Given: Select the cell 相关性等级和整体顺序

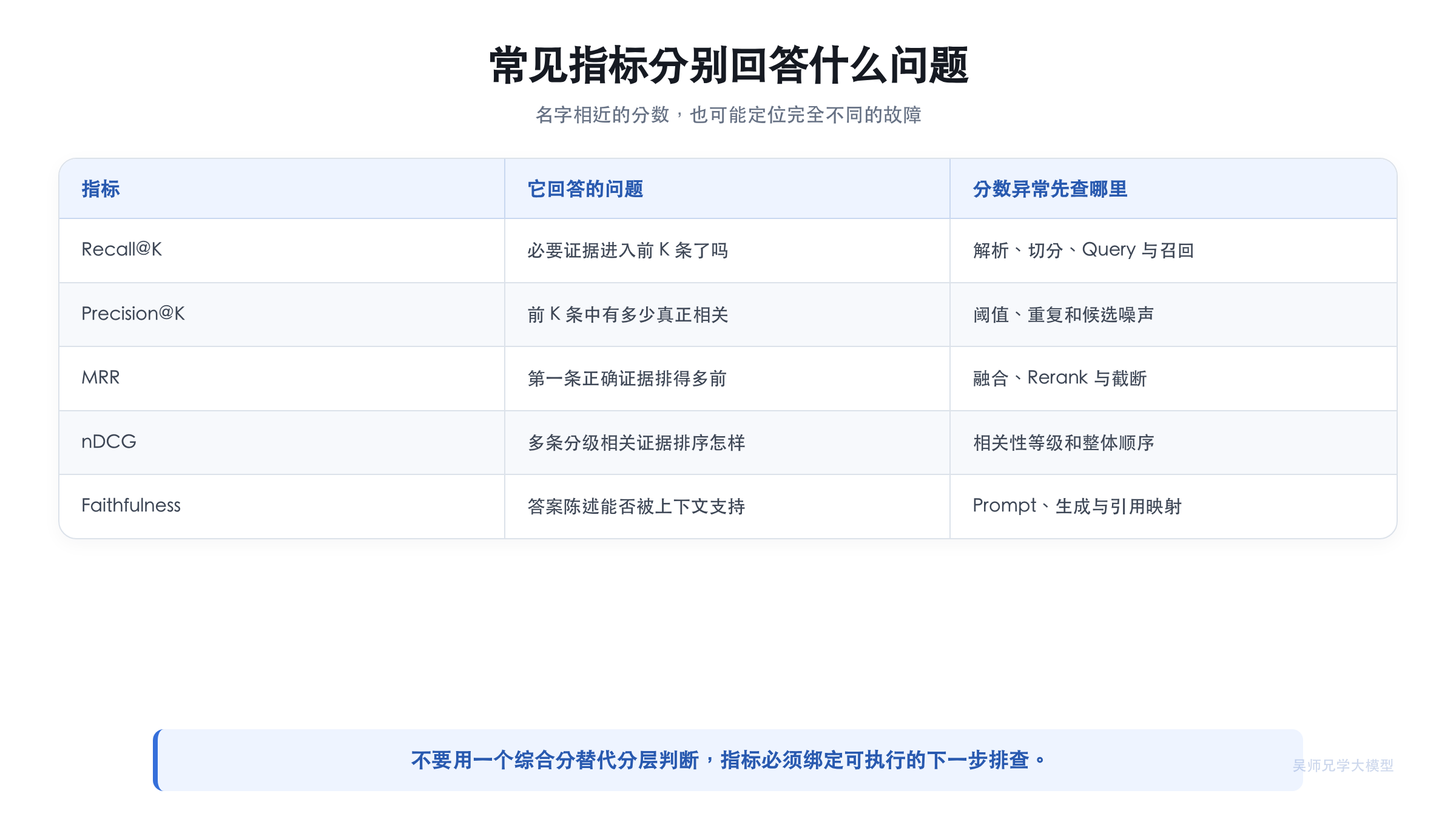Looking at the screenshot, I should click(x=1173, y=442).
